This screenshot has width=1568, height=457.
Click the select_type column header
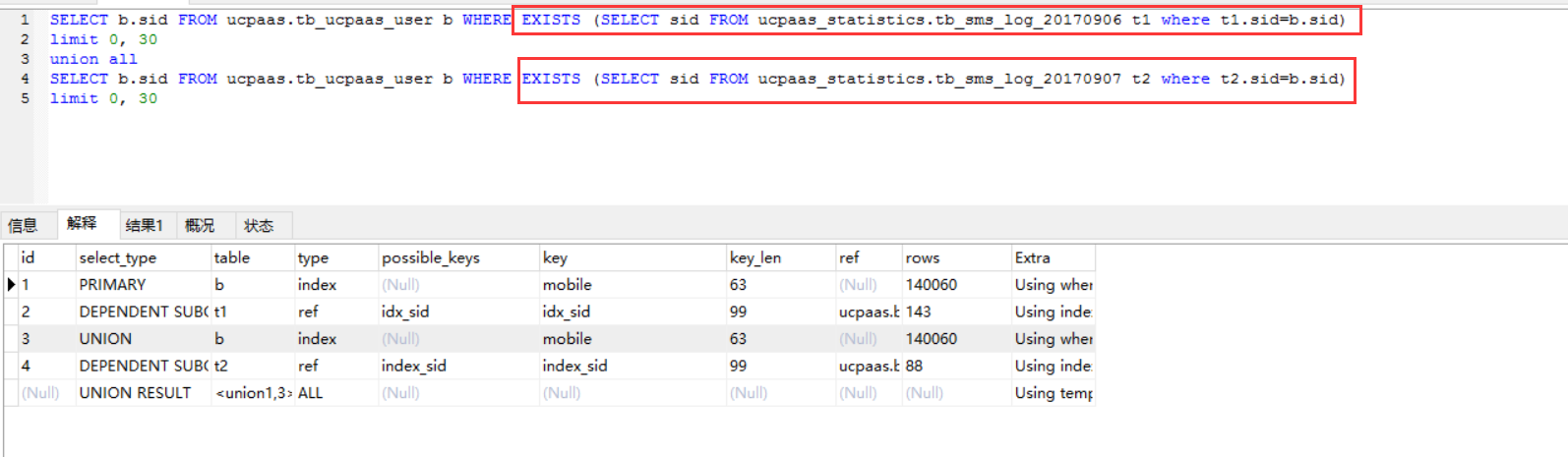coord(143,257)
